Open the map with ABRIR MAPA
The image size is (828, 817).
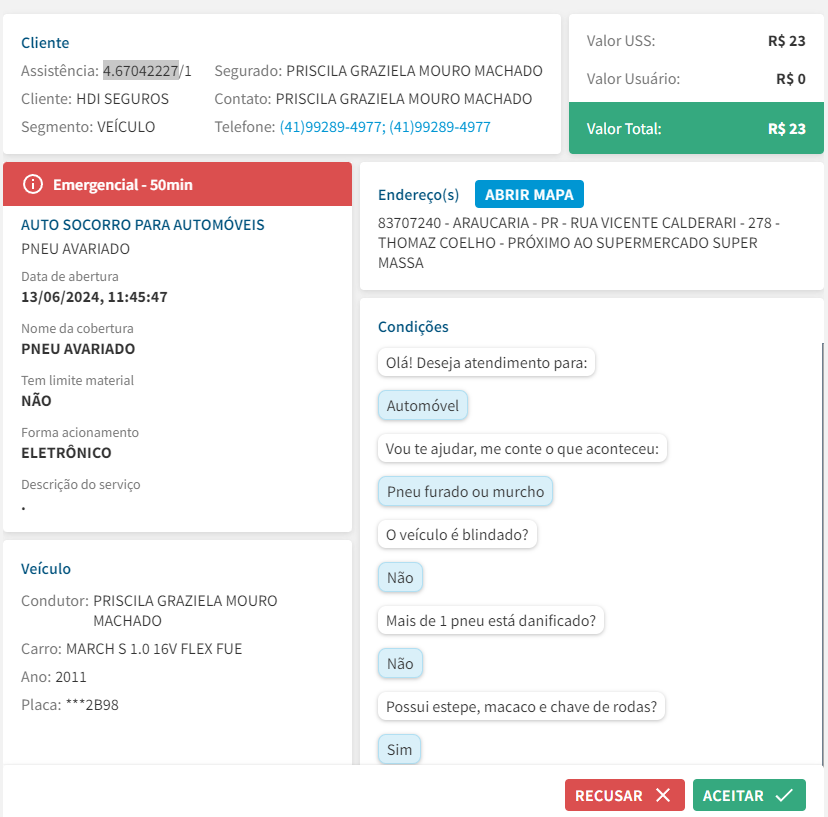[530, 194]
